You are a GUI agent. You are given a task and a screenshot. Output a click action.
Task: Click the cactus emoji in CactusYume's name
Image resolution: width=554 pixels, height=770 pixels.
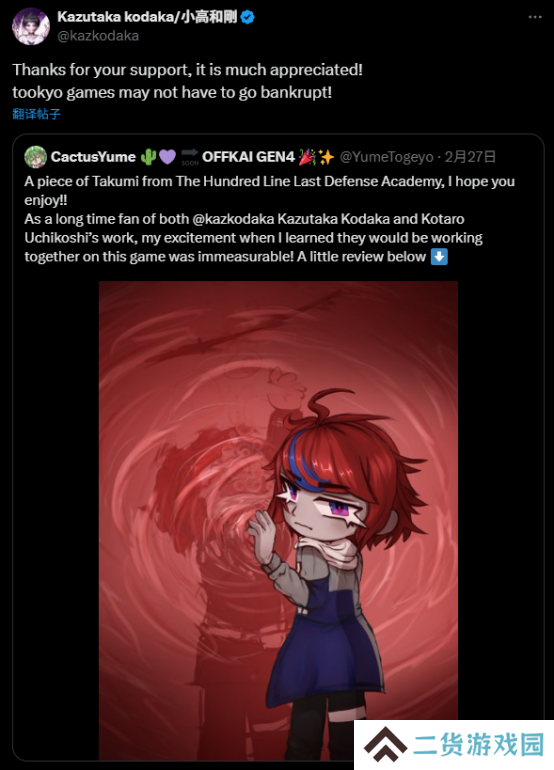148,157
